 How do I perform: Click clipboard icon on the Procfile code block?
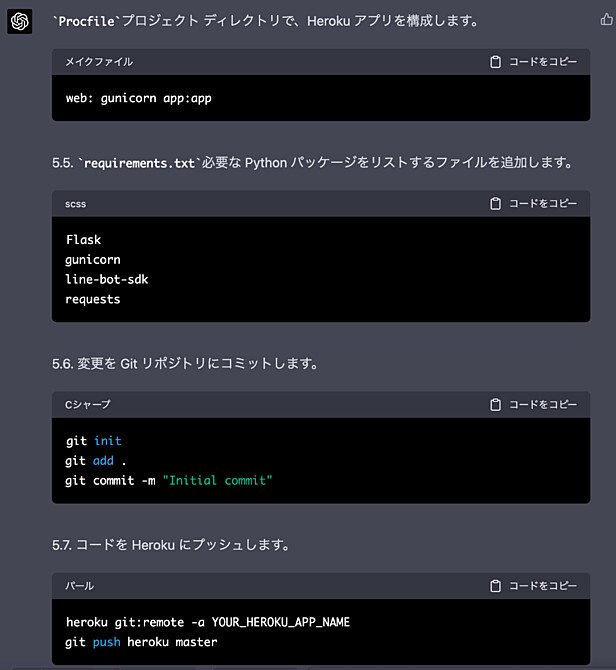(x=495, y=62)
